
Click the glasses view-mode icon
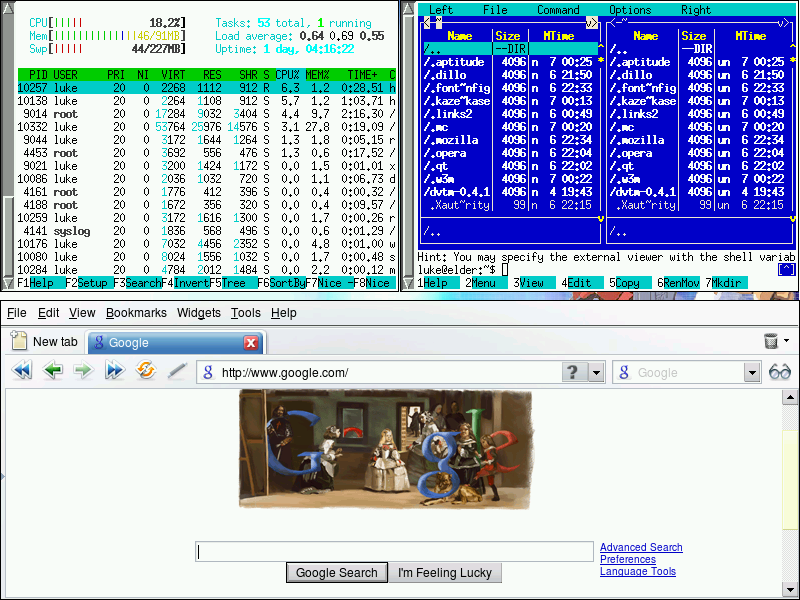[780, 372]
